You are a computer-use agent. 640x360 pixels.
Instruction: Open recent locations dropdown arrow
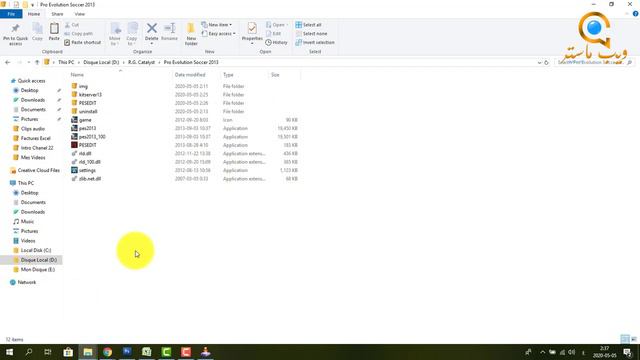[29, 62]
